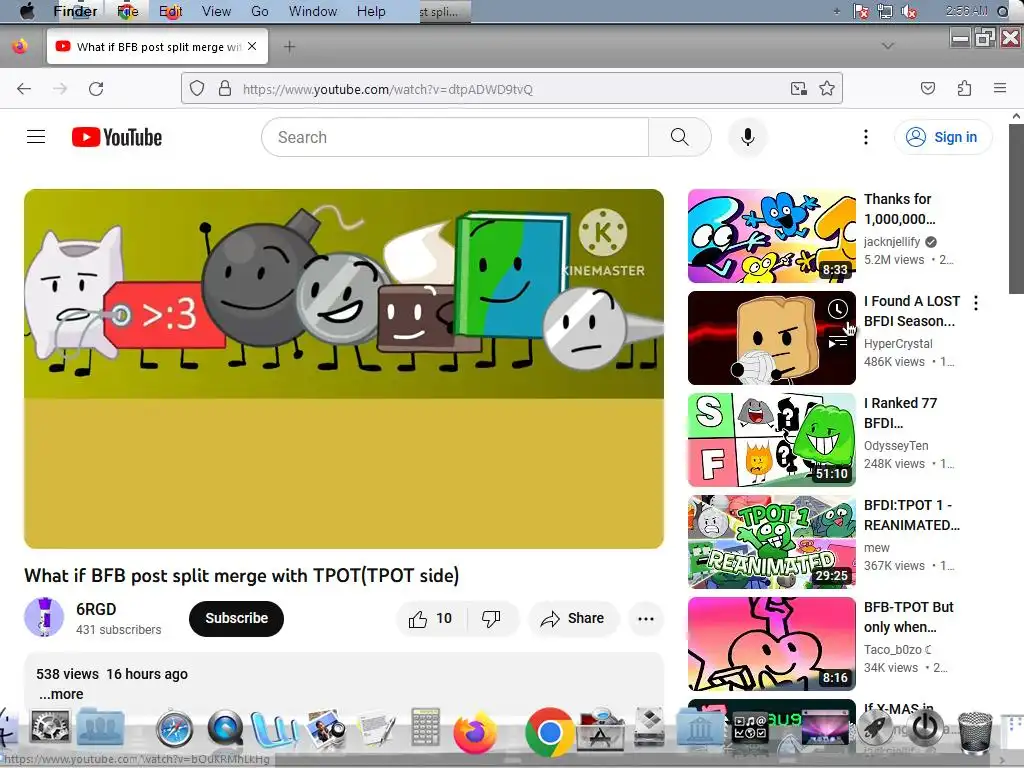Click the 2:58 AM clock
The width and height of the screenshot is (1024, 768).
(967, 11)
